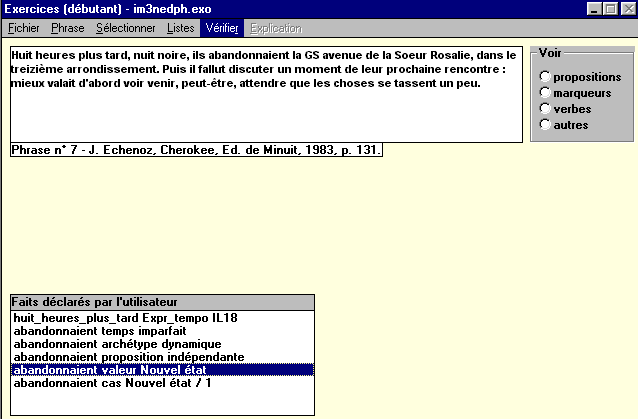Open the Sélectionner menu
The width and height of the screenshot is (638, 419).
click(126, 28)
